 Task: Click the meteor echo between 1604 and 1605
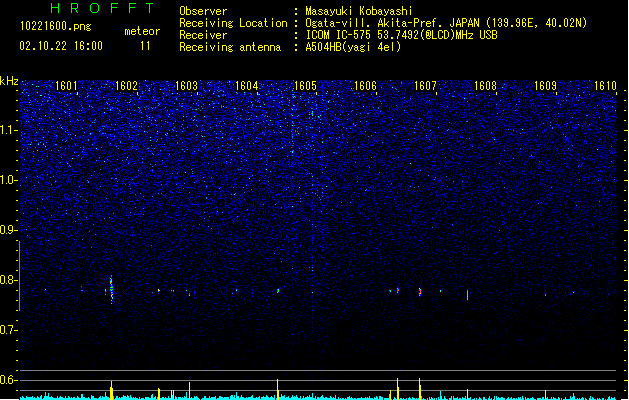coord(278,290)
